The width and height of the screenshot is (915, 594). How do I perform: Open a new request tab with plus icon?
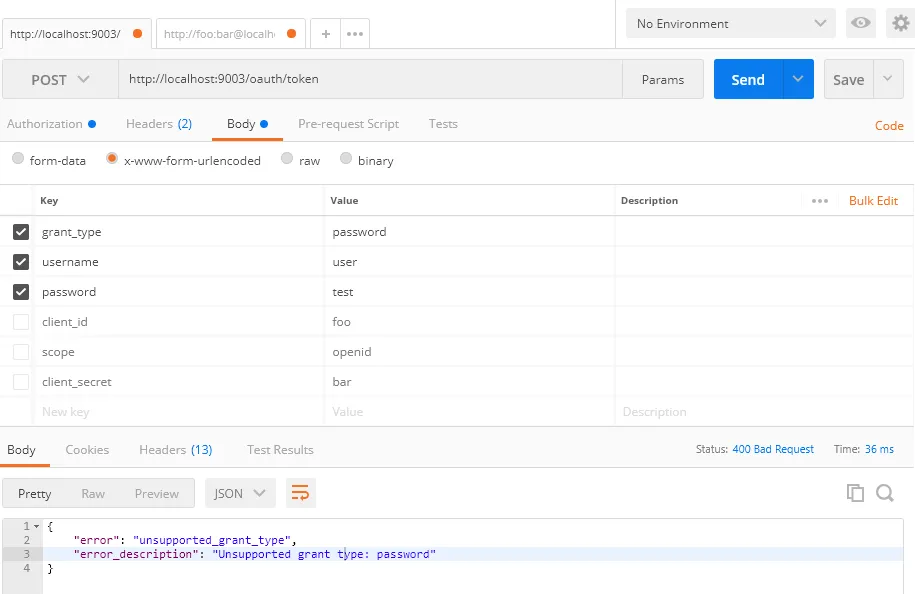[326, 34]
